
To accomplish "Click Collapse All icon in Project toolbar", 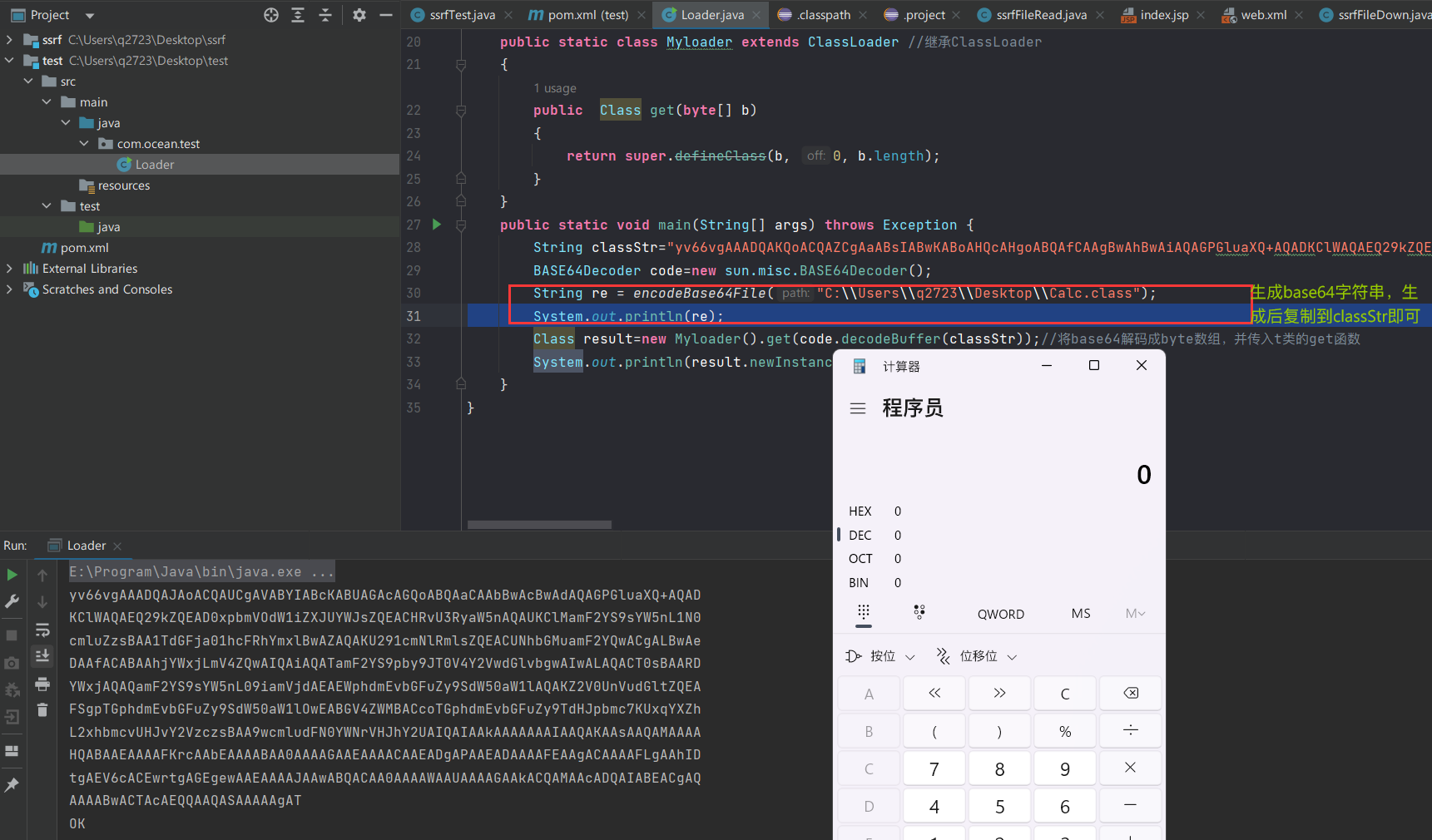I will coord(325,15).
